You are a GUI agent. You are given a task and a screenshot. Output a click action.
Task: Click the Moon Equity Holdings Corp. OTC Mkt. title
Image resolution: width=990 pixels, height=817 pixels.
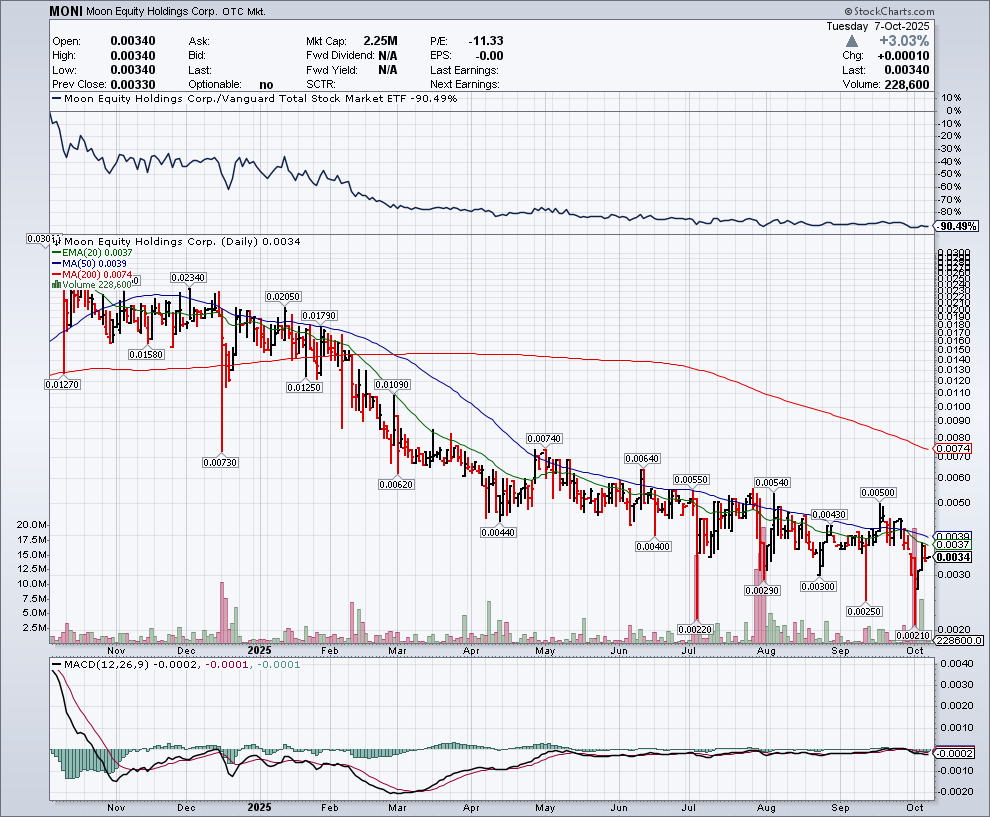pos(176,11)
